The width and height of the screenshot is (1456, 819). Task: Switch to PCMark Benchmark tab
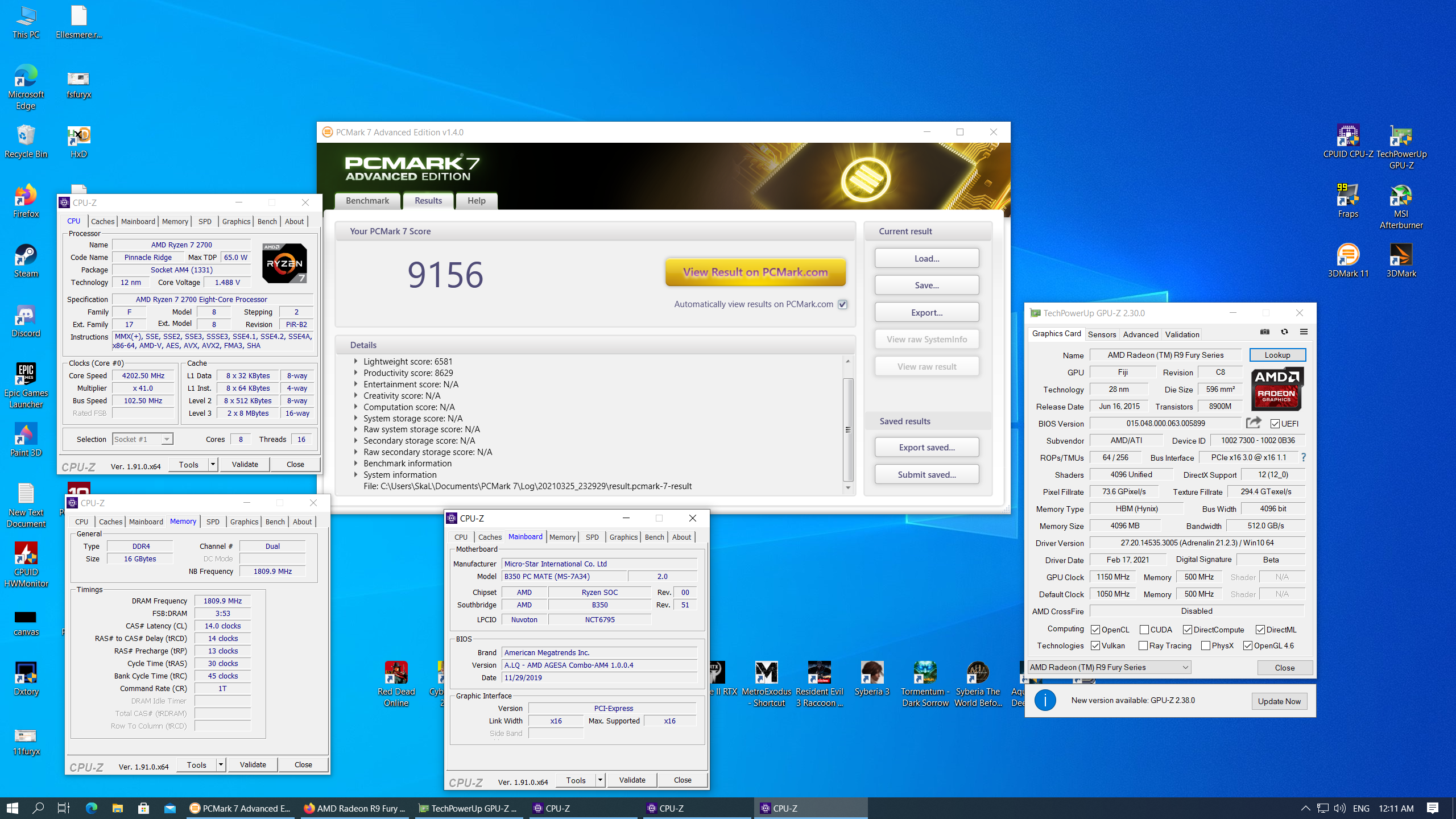pos(367,200)
